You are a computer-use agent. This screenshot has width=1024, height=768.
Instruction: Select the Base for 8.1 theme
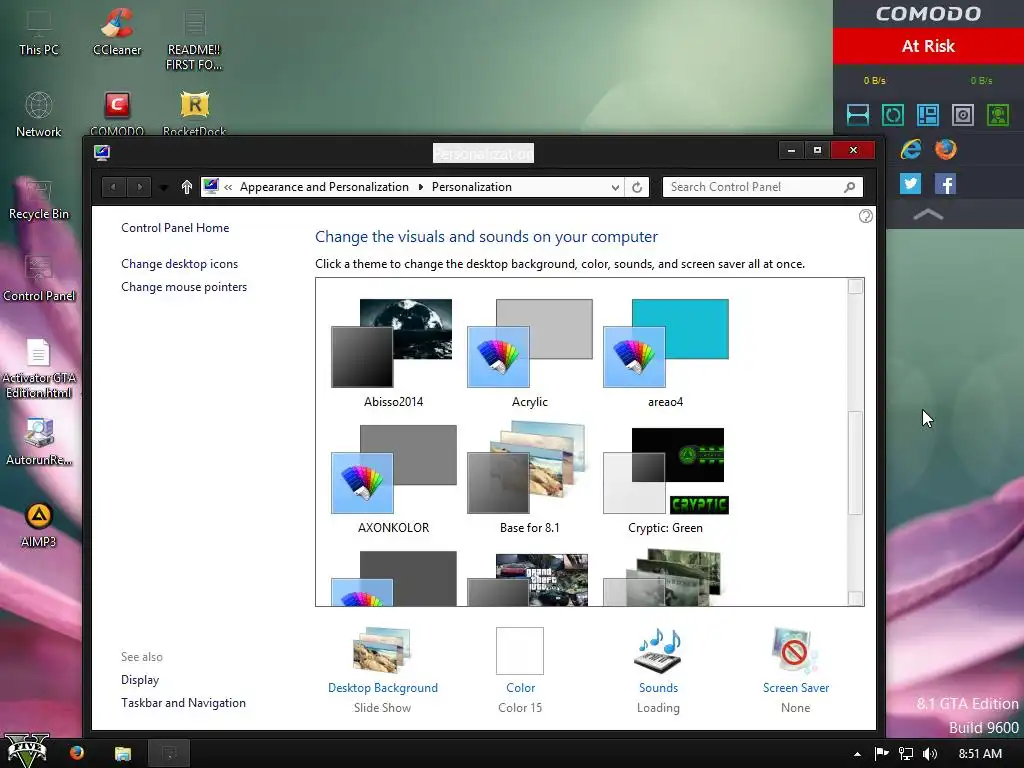[x=530, y=479]
